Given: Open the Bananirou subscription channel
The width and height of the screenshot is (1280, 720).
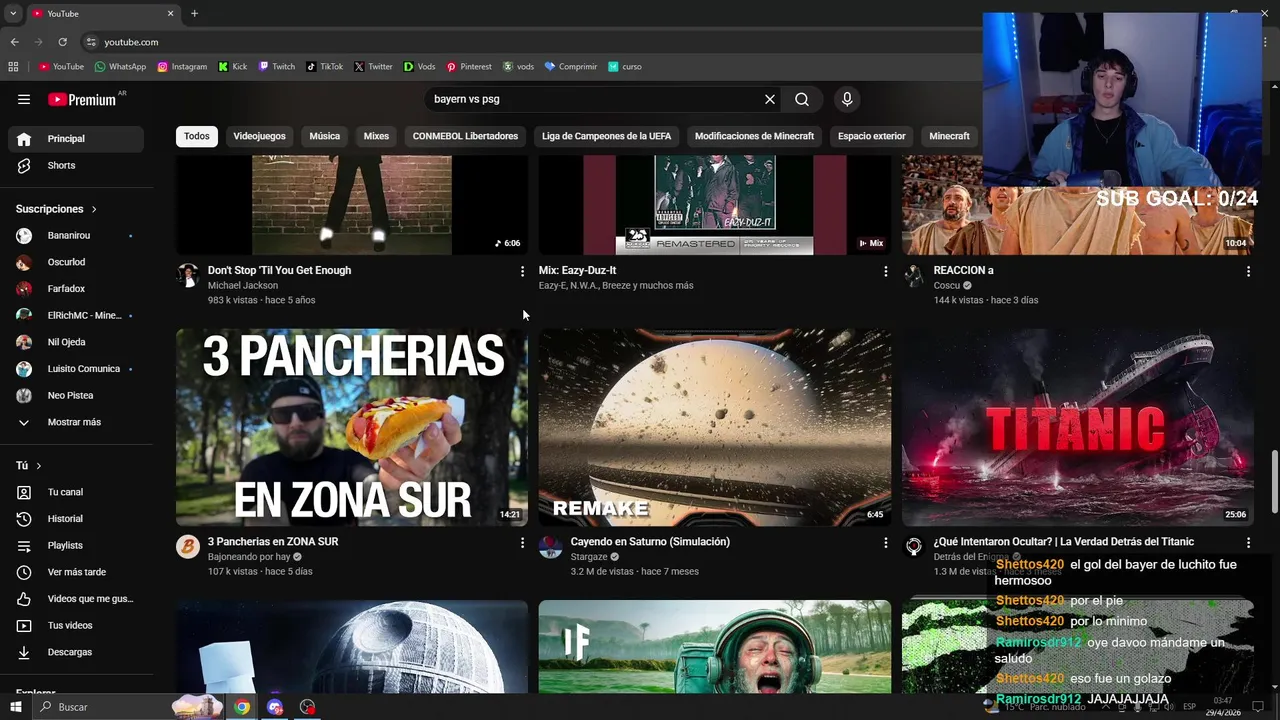Looking at the screenshot, I should point(76,235).
